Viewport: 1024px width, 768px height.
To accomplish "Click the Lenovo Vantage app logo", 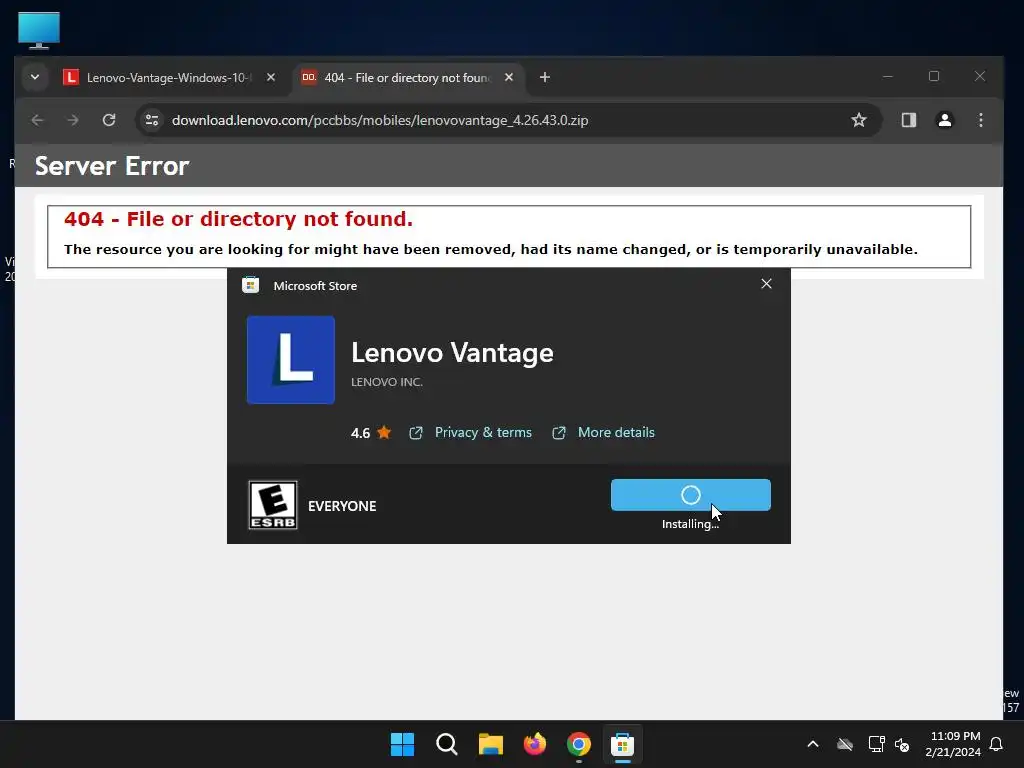I will (291, 360).
